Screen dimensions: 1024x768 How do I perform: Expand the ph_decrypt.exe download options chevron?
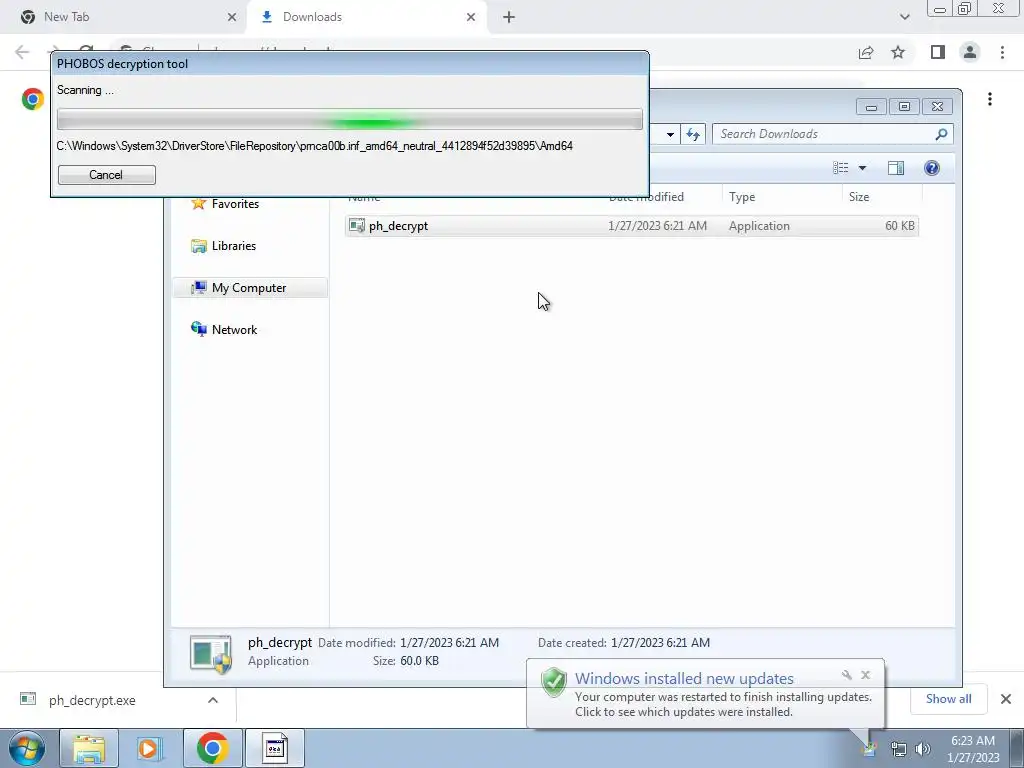pos(213,700)
